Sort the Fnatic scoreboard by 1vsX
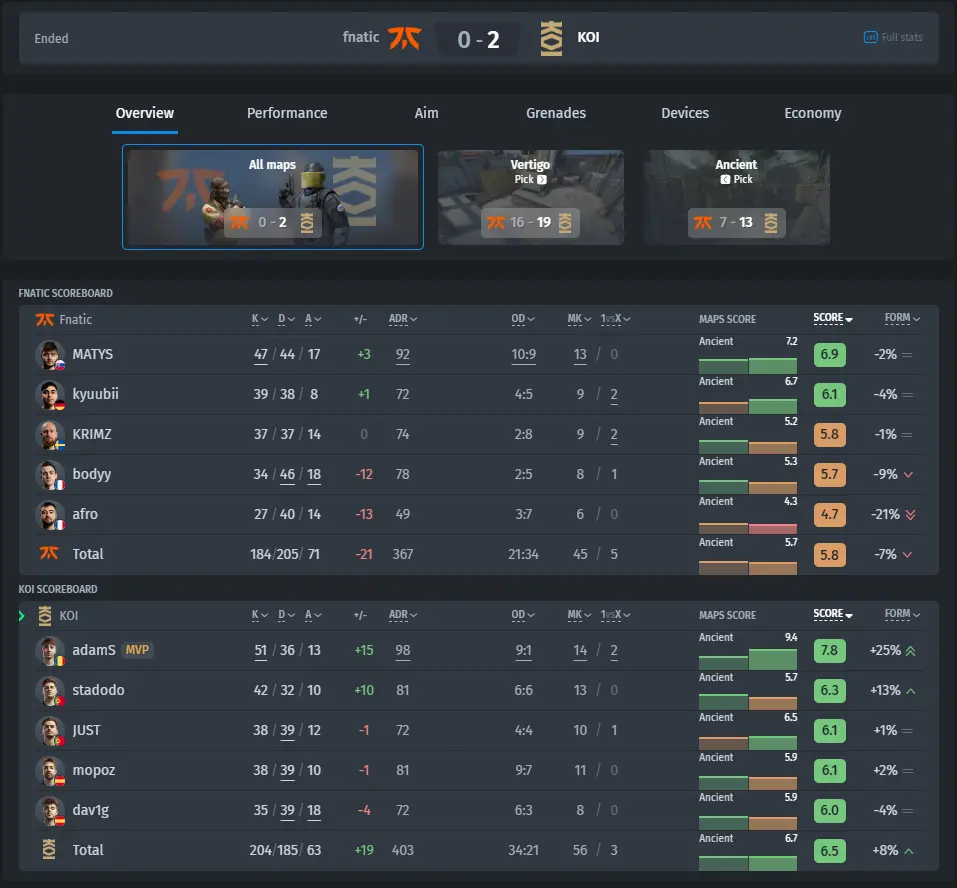This screenshot has height=888, width=957. tap(615, 319)
